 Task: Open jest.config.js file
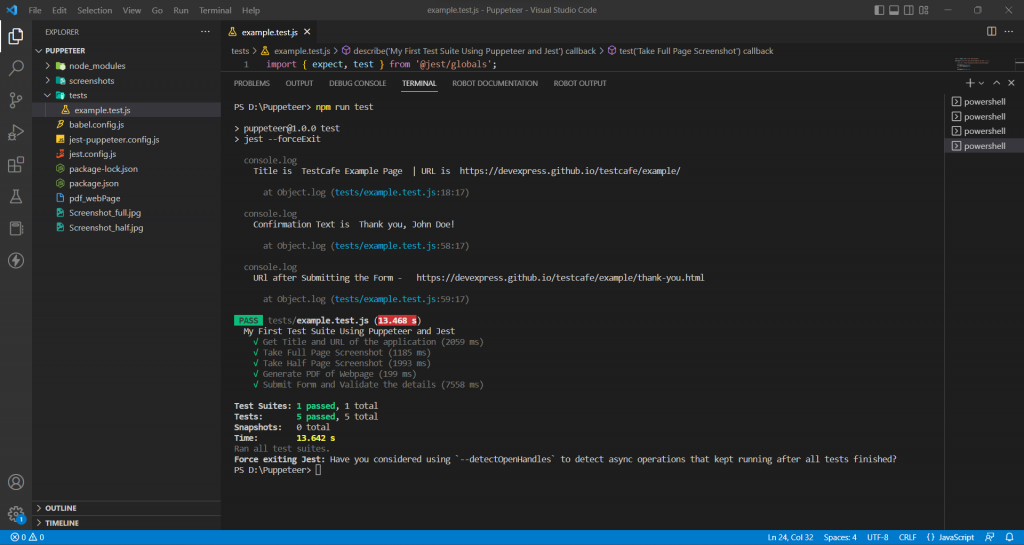pyautogui.click(x=92, y=154)
